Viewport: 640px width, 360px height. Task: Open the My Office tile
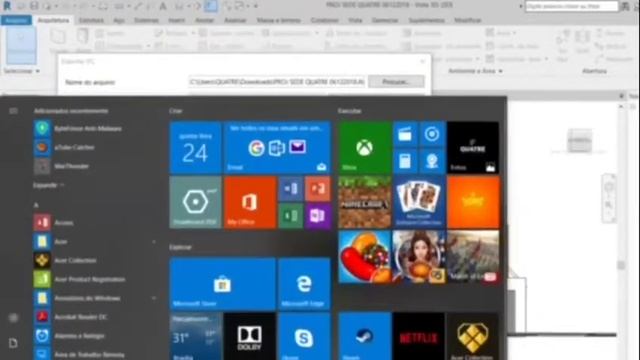(250, 202)
